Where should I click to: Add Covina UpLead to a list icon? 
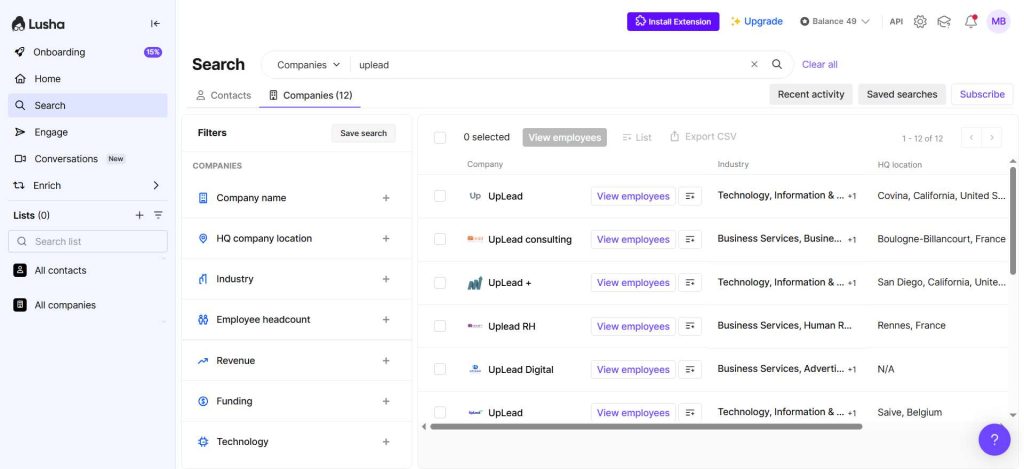[690, 196]
